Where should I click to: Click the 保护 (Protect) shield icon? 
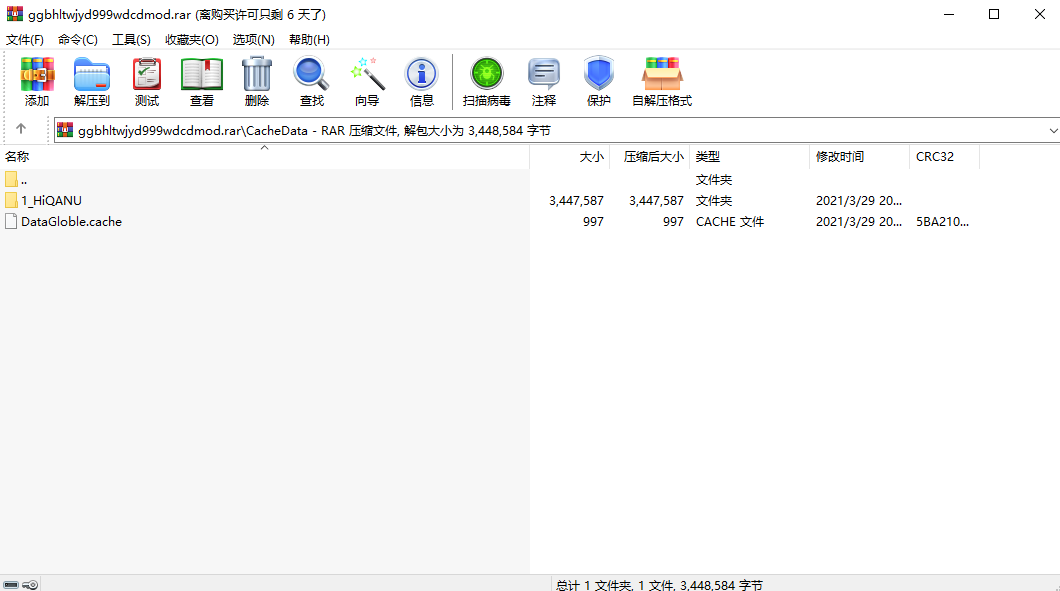[598, 74]
